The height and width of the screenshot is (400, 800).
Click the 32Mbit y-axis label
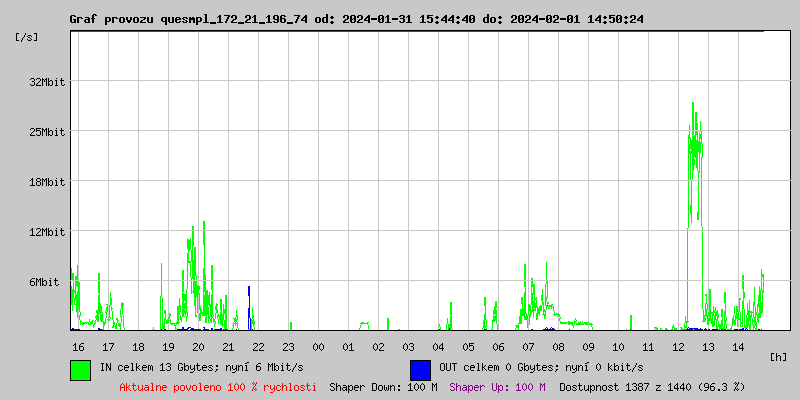pyautogui.click(x=46, y=82)
